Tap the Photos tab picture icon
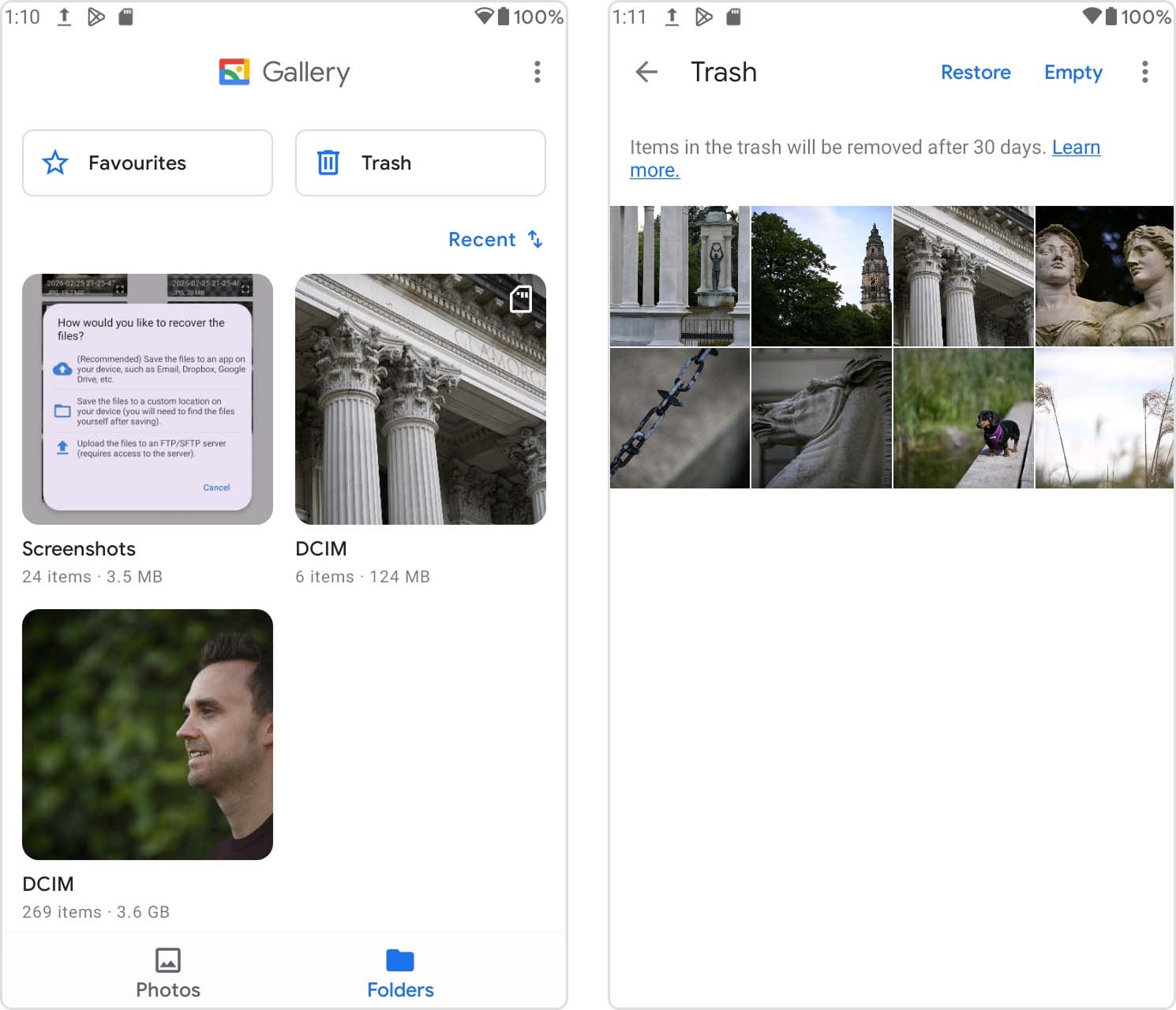The height and width of the screenshot is (1010, 1176). [168, 960]
